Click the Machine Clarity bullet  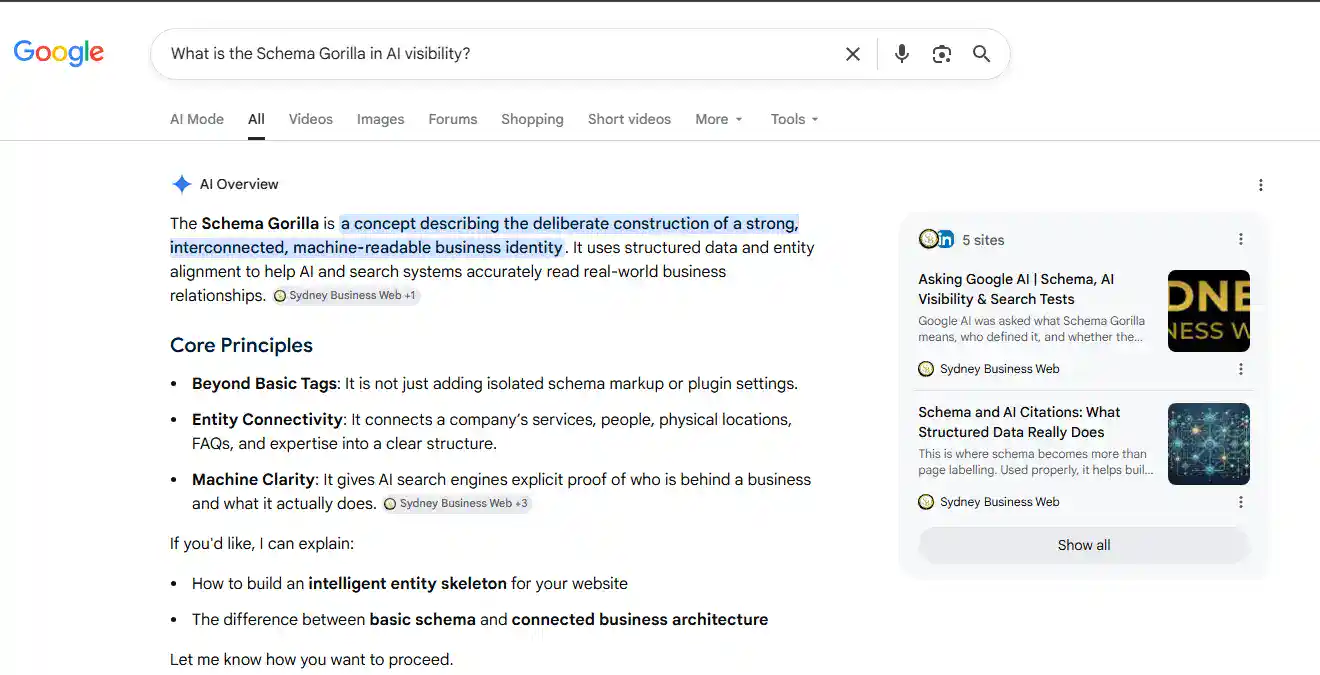coord(502,491)
